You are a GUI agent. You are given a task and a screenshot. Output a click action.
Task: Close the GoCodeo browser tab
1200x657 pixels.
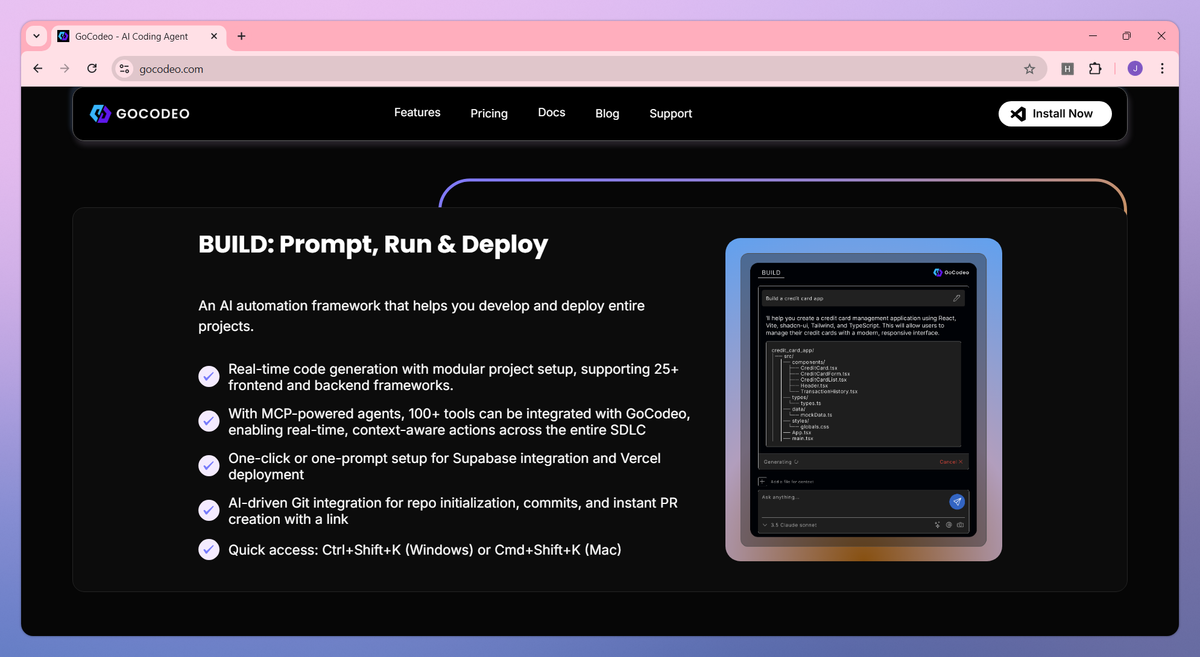pyautogui.click(x=215, y=36)
